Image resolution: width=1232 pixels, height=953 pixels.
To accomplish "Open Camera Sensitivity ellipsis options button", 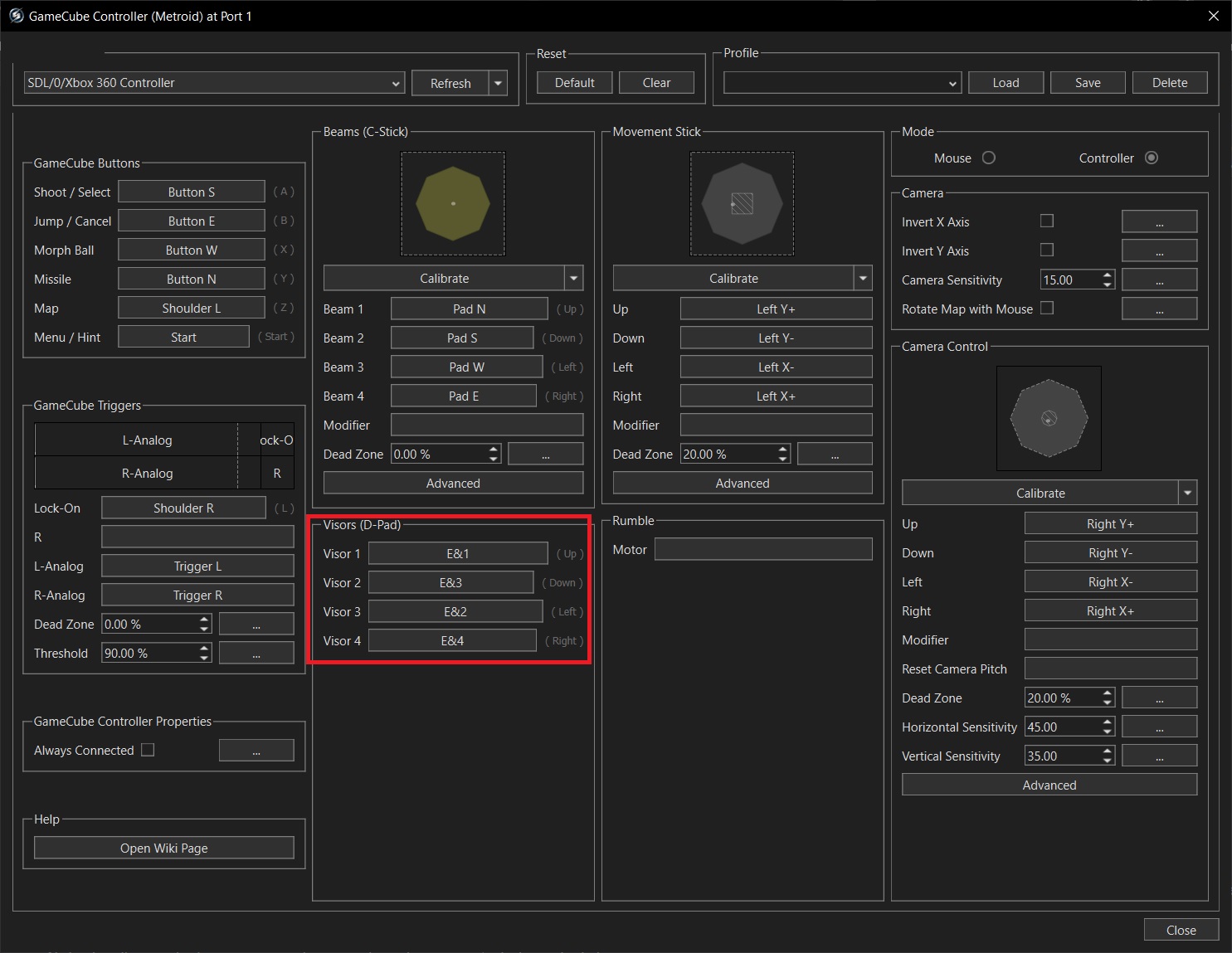I will pos(1159,280).
